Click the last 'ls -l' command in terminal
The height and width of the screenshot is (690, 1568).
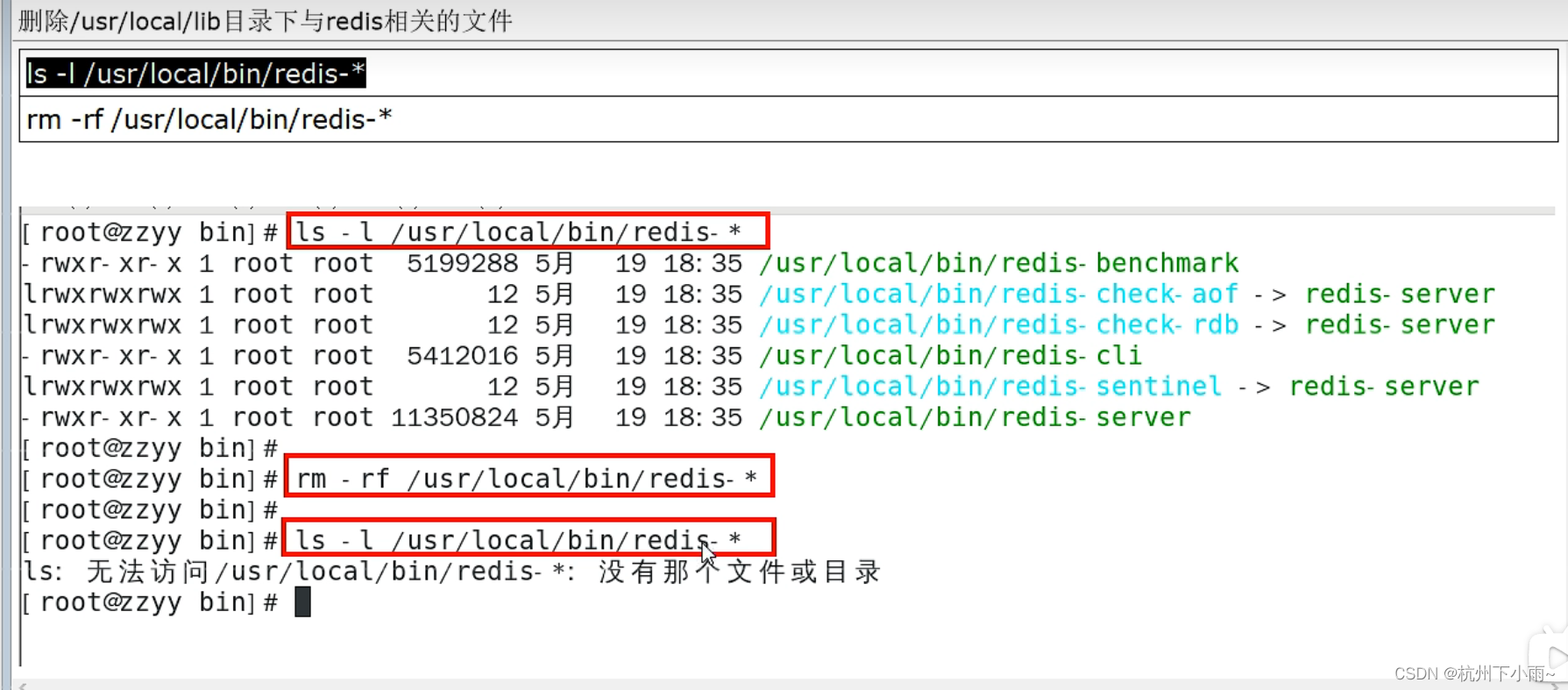(x=519, y=540)
